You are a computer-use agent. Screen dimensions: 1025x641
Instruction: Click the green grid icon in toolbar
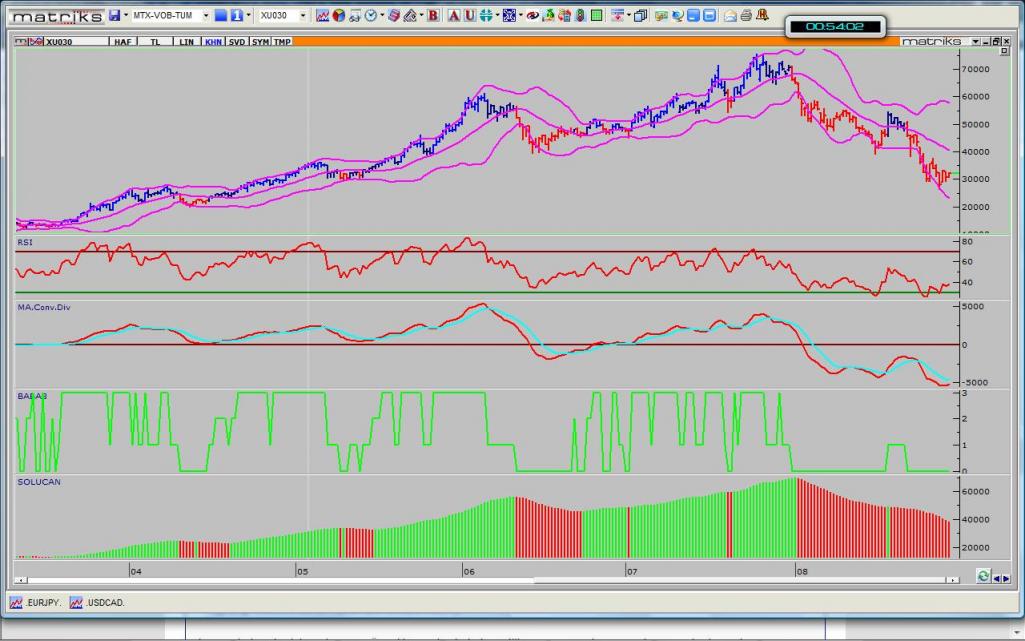pos(597,16)
